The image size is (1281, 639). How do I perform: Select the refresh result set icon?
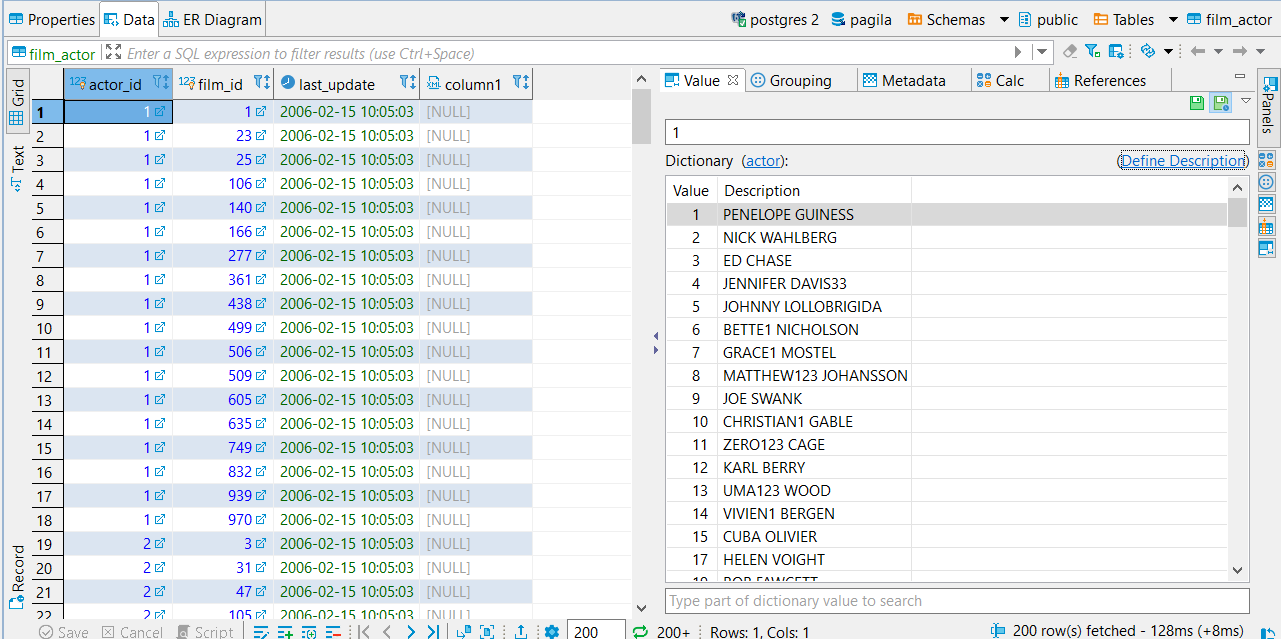(1148, 50)
